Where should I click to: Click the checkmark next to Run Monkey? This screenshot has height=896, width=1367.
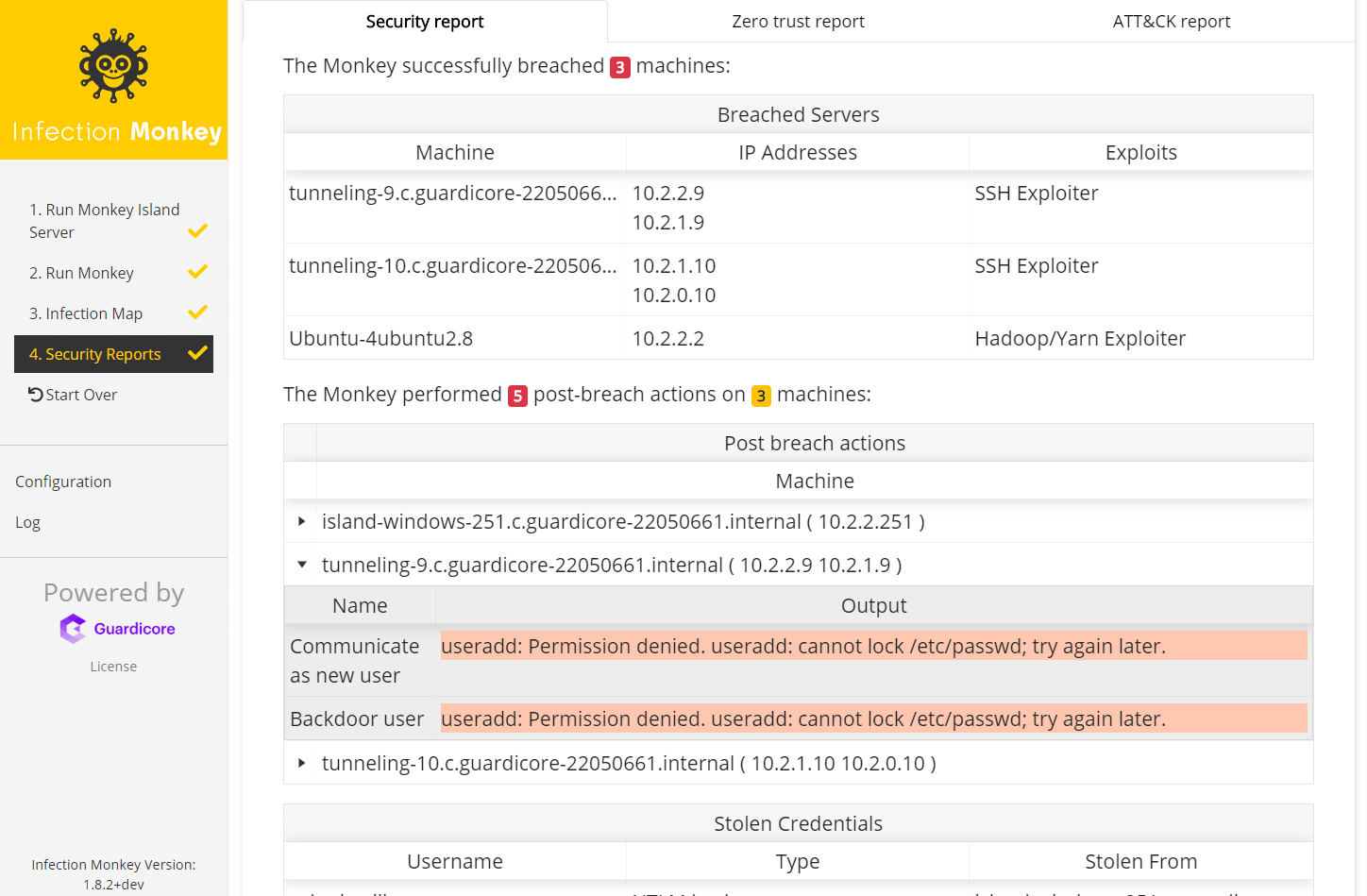pos(197,273)
